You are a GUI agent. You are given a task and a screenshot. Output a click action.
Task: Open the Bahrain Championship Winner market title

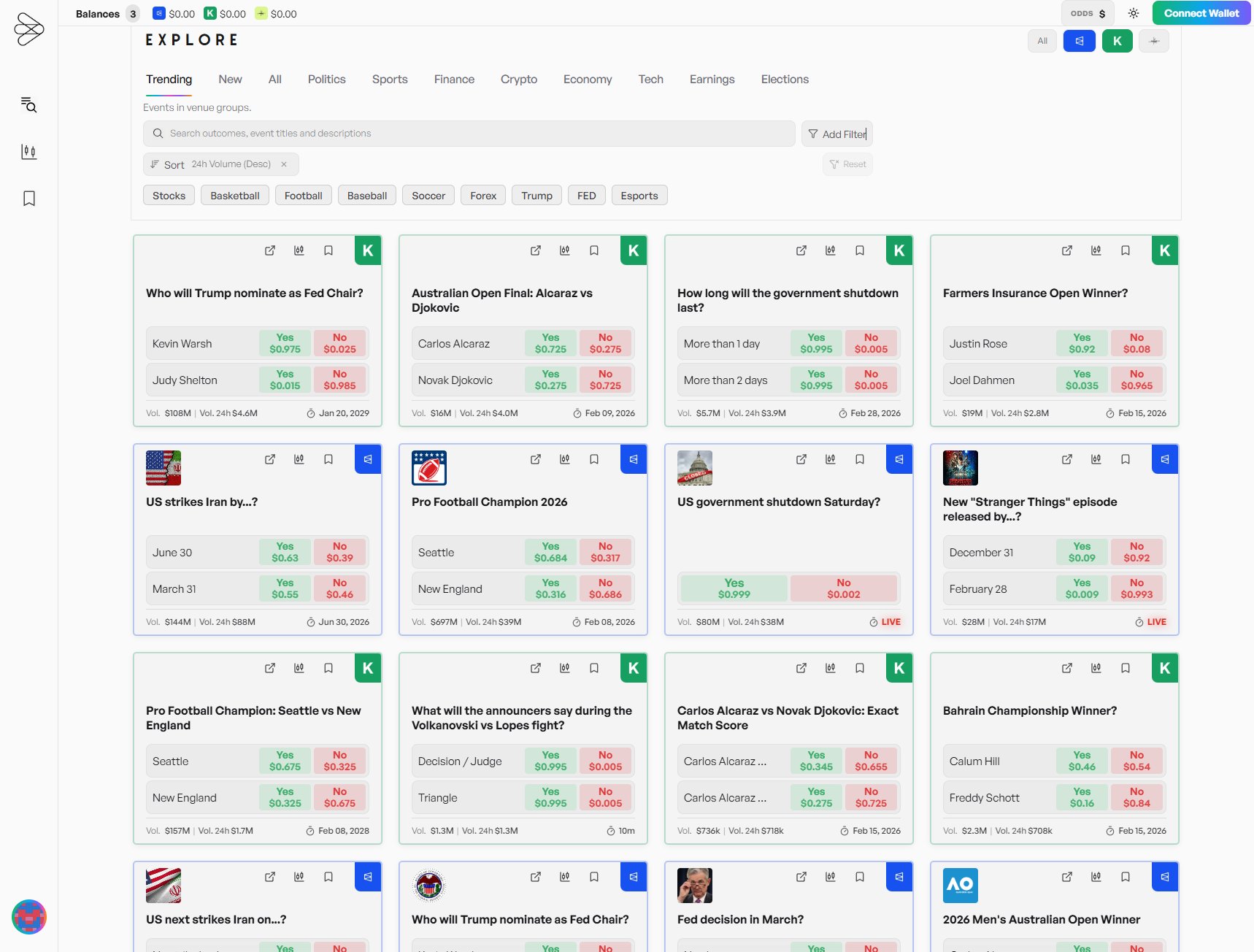pyautogui.click(x=1029, y=711)
